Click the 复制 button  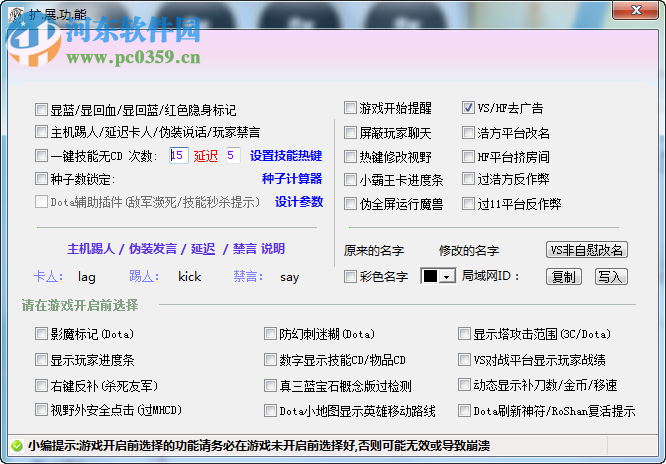(564, 277)
